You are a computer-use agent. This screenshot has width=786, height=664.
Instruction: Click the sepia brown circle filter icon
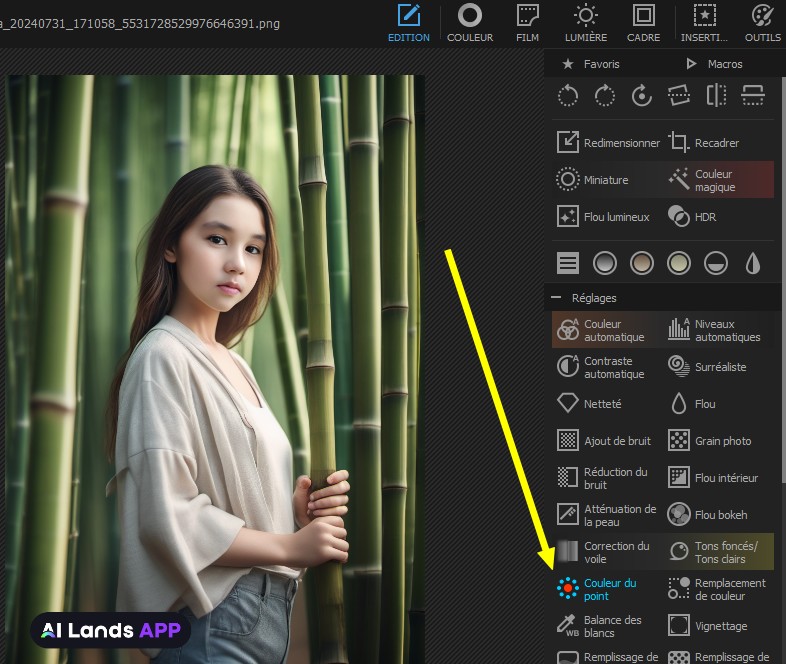[x=642, y=263]
